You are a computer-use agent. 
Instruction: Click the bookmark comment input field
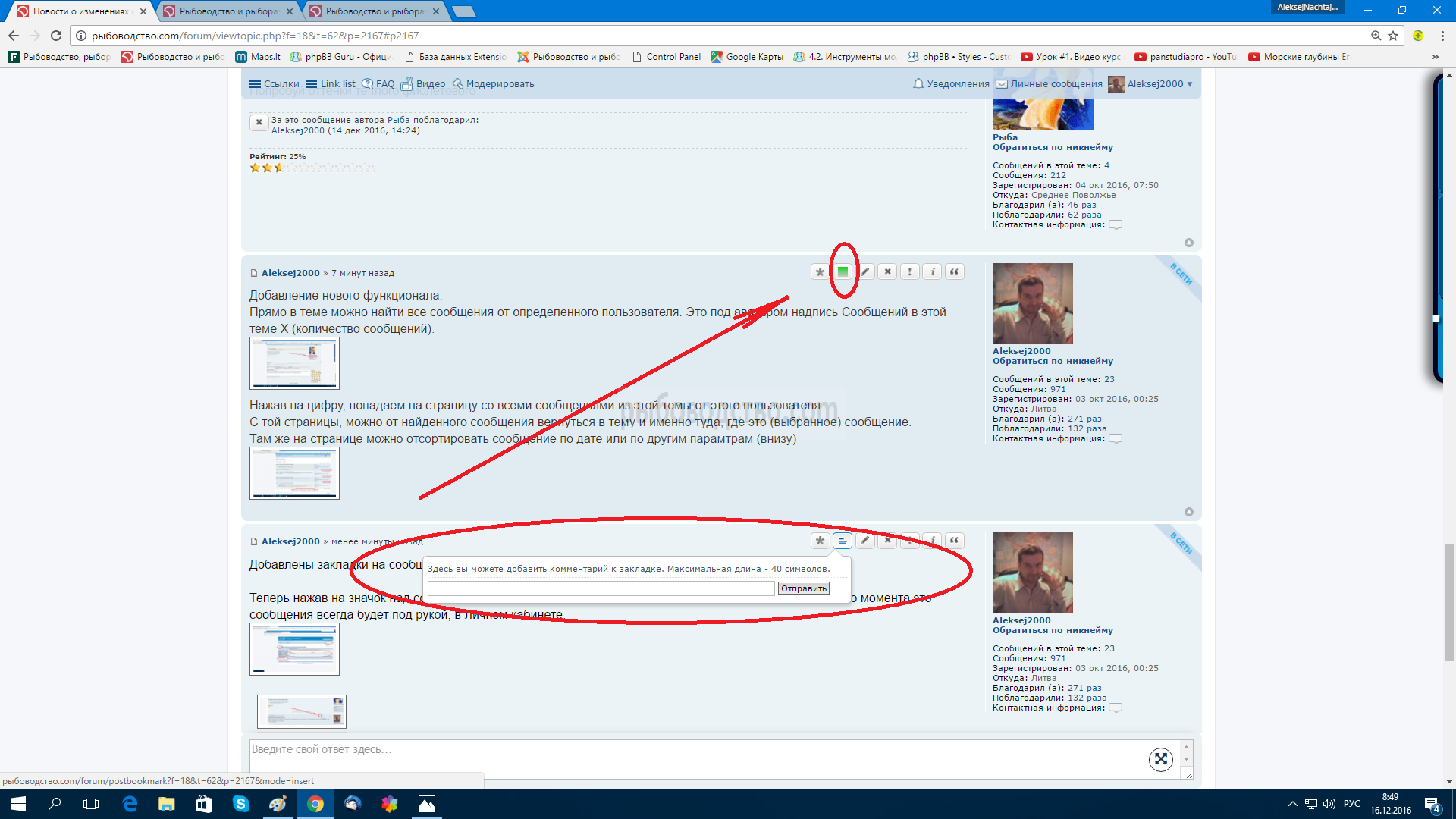coord(601,588)
